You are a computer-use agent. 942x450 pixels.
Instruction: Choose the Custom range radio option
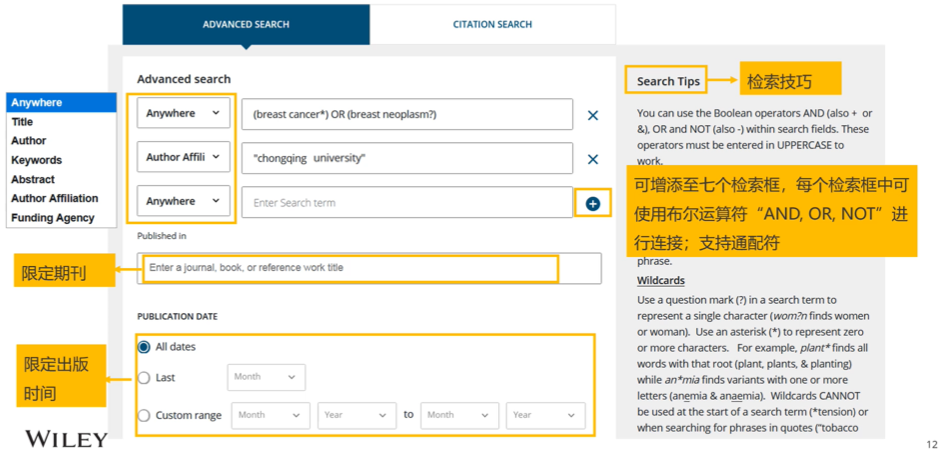tap(144, 415)
